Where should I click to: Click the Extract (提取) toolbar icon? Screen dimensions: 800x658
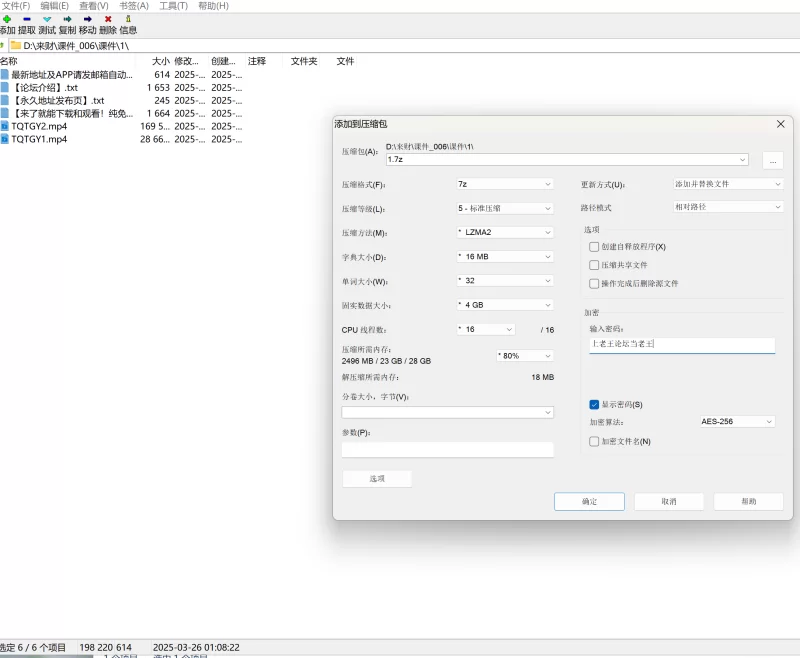point(27,19)
